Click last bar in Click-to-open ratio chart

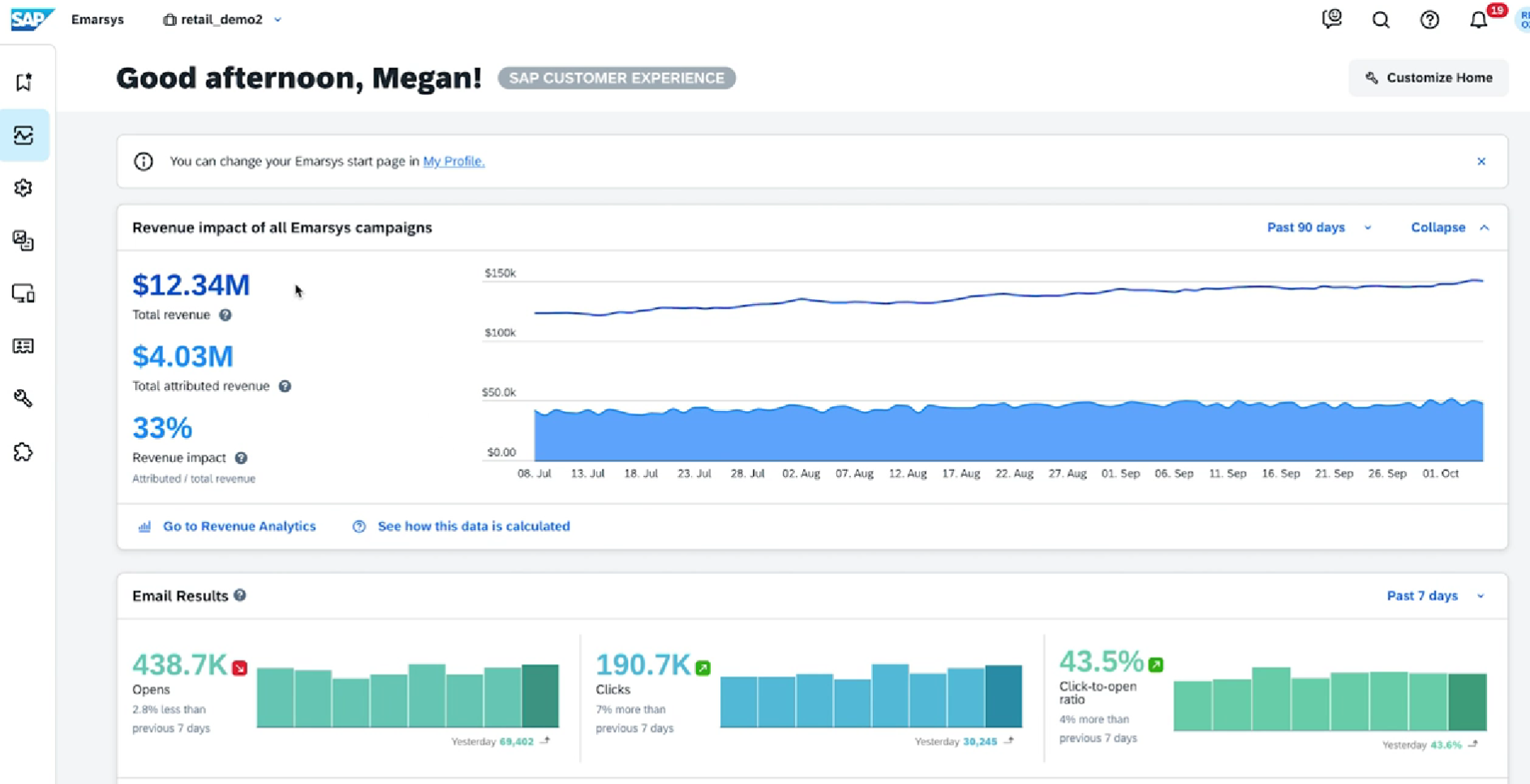point(1468,702)
